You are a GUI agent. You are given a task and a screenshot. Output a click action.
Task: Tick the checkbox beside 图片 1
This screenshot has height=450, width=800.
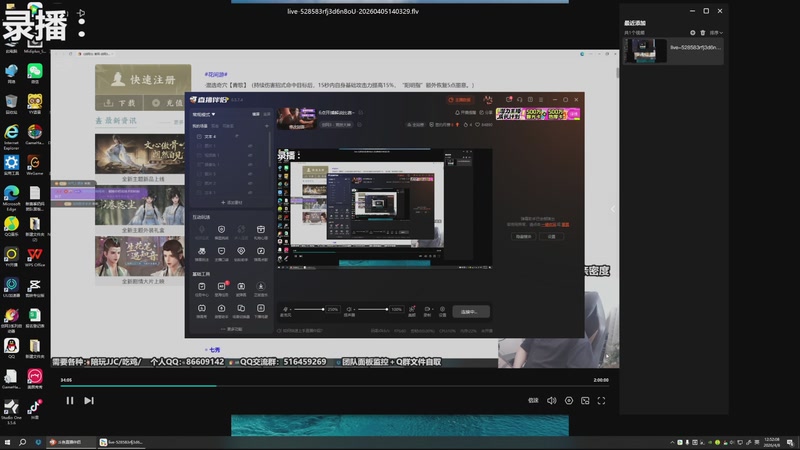[x=199, y=146]
